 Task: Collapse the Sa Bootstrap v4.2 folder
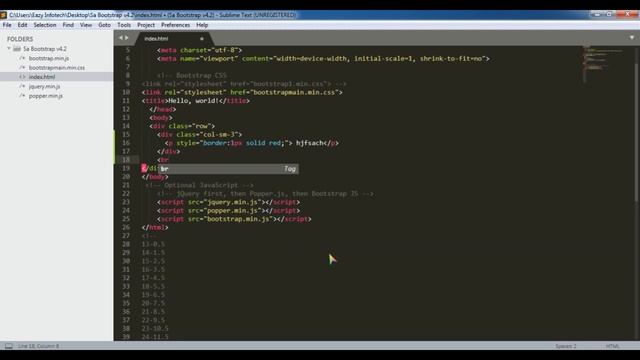(x=9, y=49)
